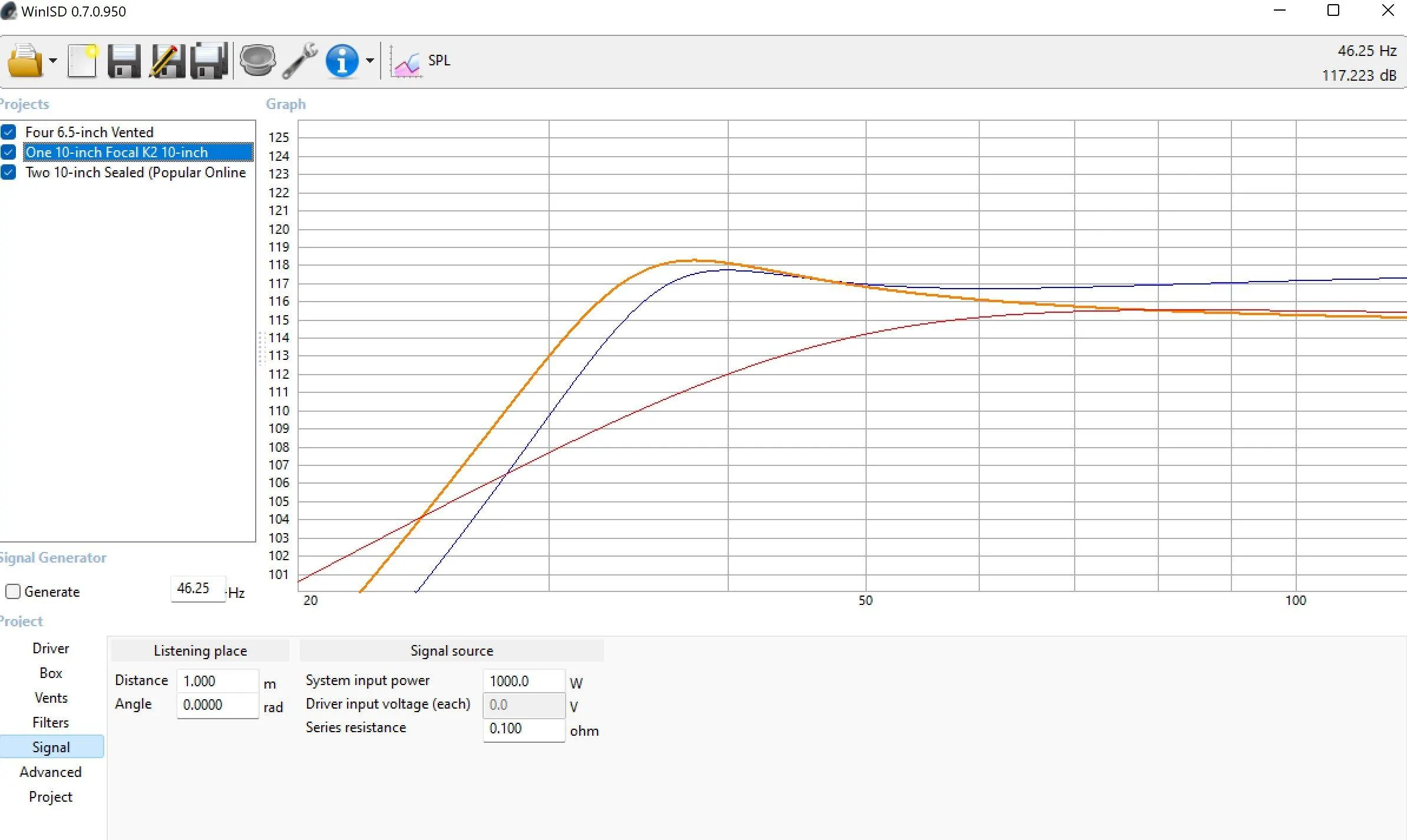Viewport: 1407px width, 840px height.
Task: Click the Distance input field
Action: coord(217,681)
